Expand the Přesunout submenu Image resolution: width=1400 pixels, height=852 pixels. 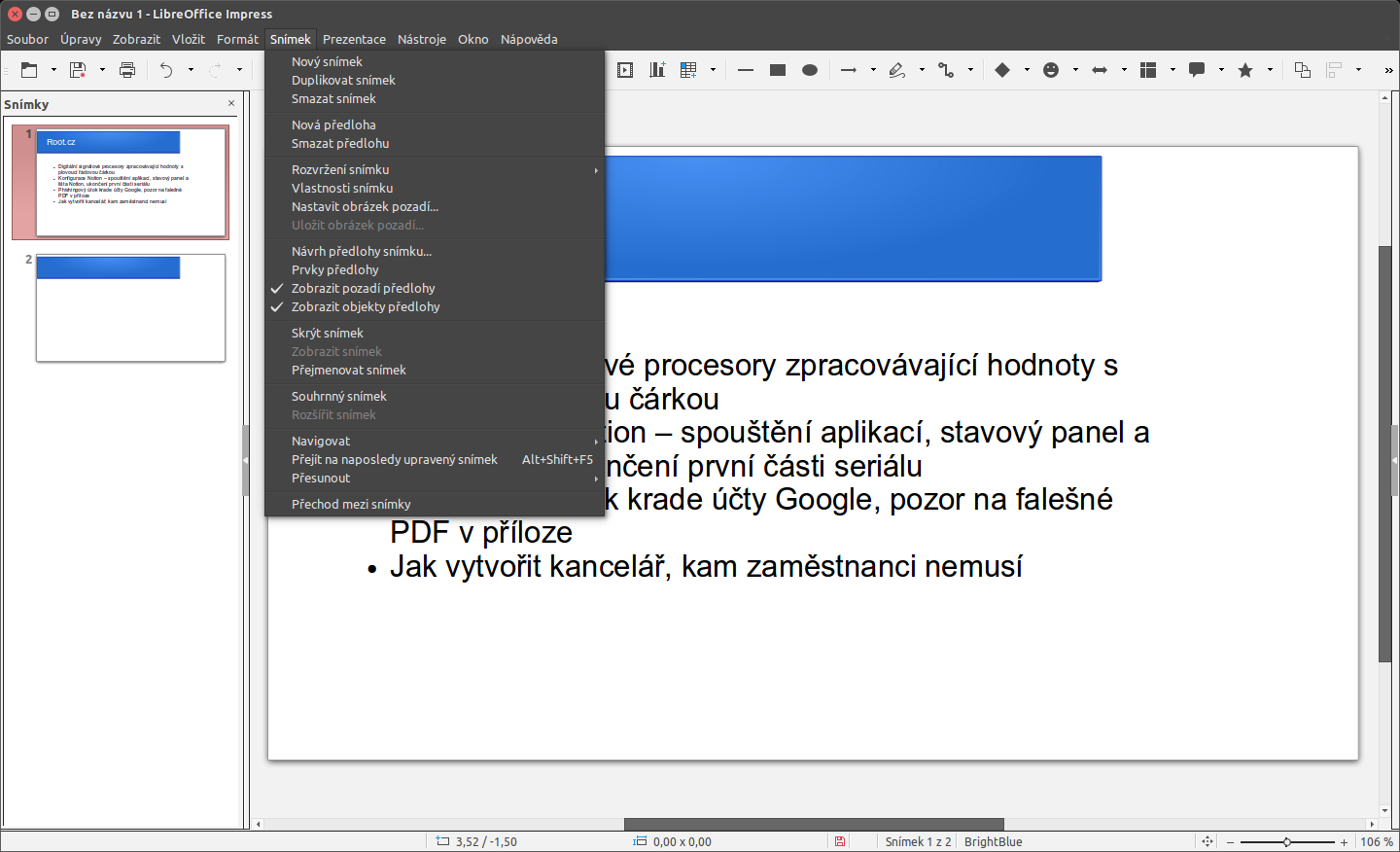(435, 478)
